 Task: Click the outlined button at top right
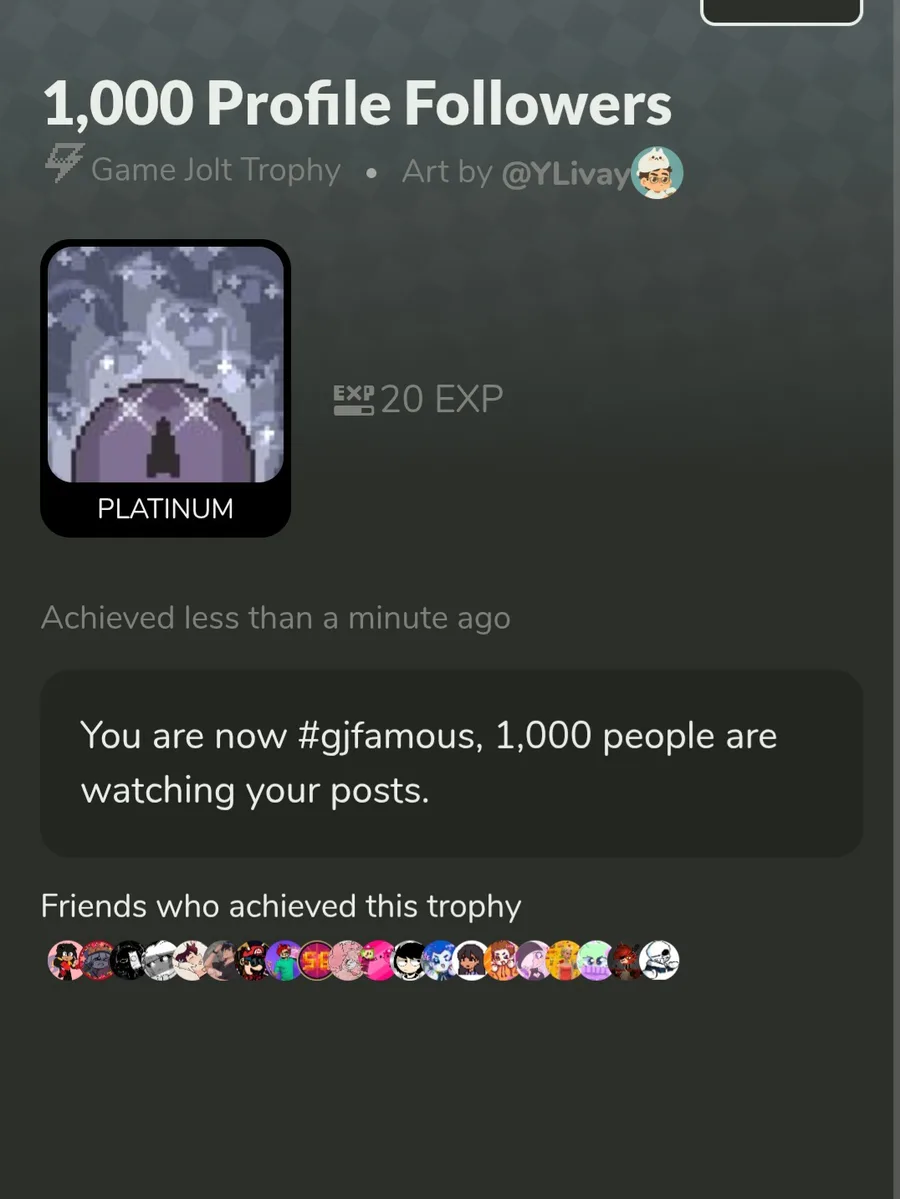click(781, 11)
